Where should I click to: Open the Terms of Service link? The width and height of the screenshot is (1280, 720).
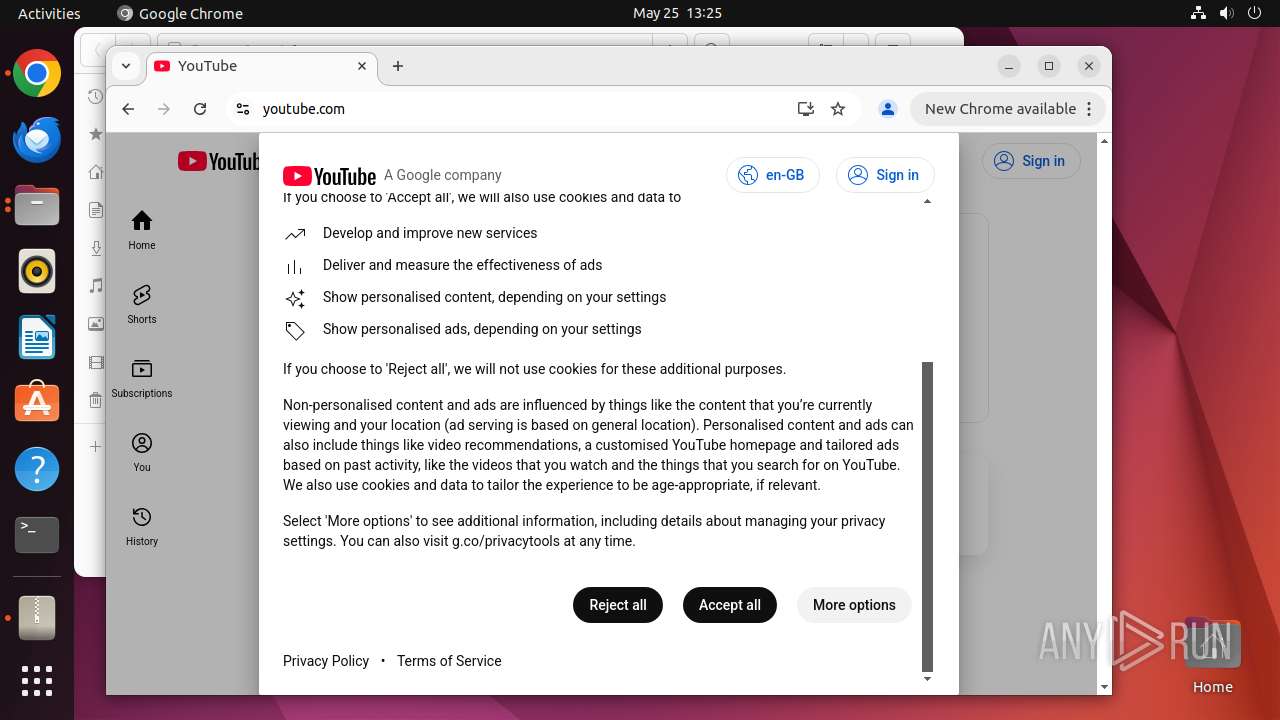449,661
